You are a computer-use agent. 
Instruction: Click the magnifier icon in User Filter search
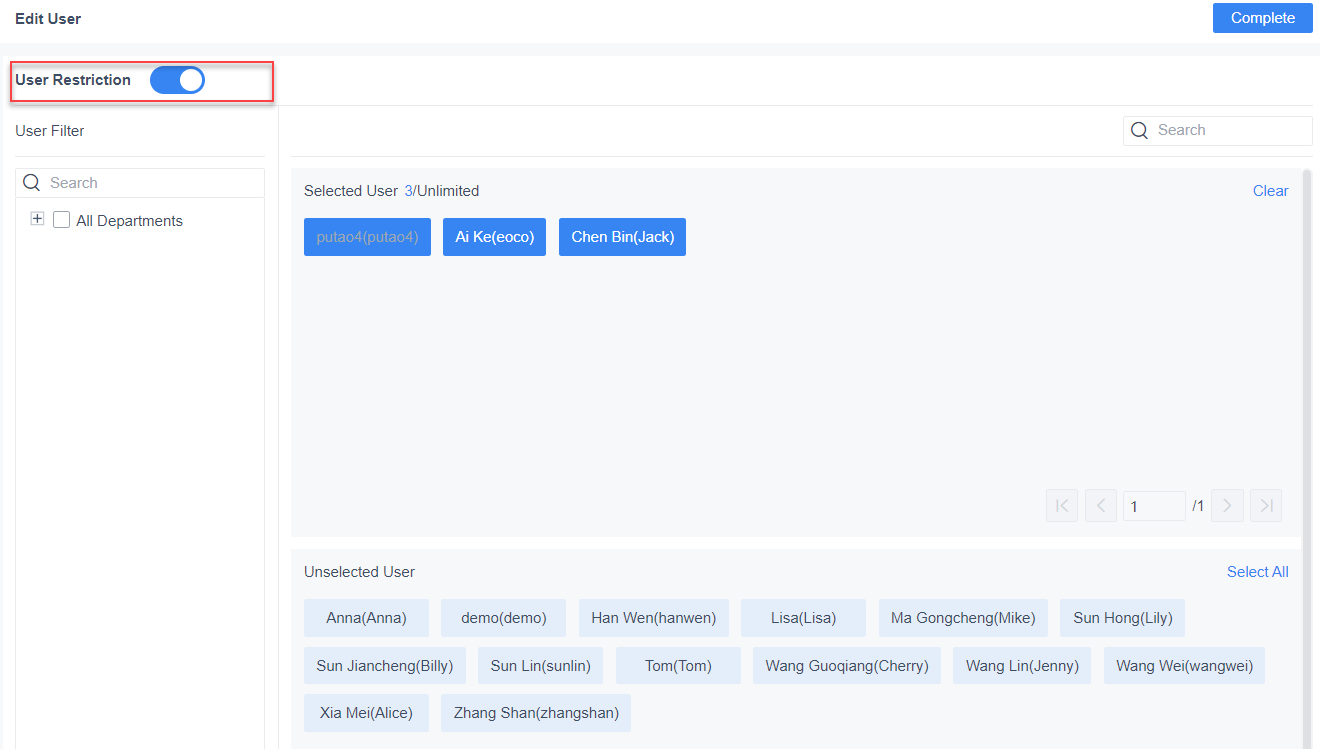click(31, 182)
